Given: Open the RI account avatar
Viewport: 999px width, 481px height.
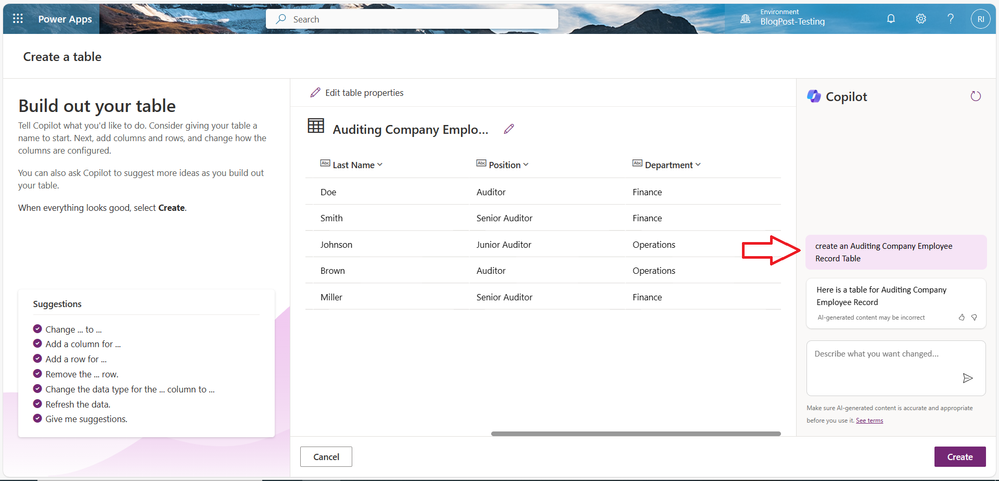Looking at the screenshot, I should [x=980, y=19].
